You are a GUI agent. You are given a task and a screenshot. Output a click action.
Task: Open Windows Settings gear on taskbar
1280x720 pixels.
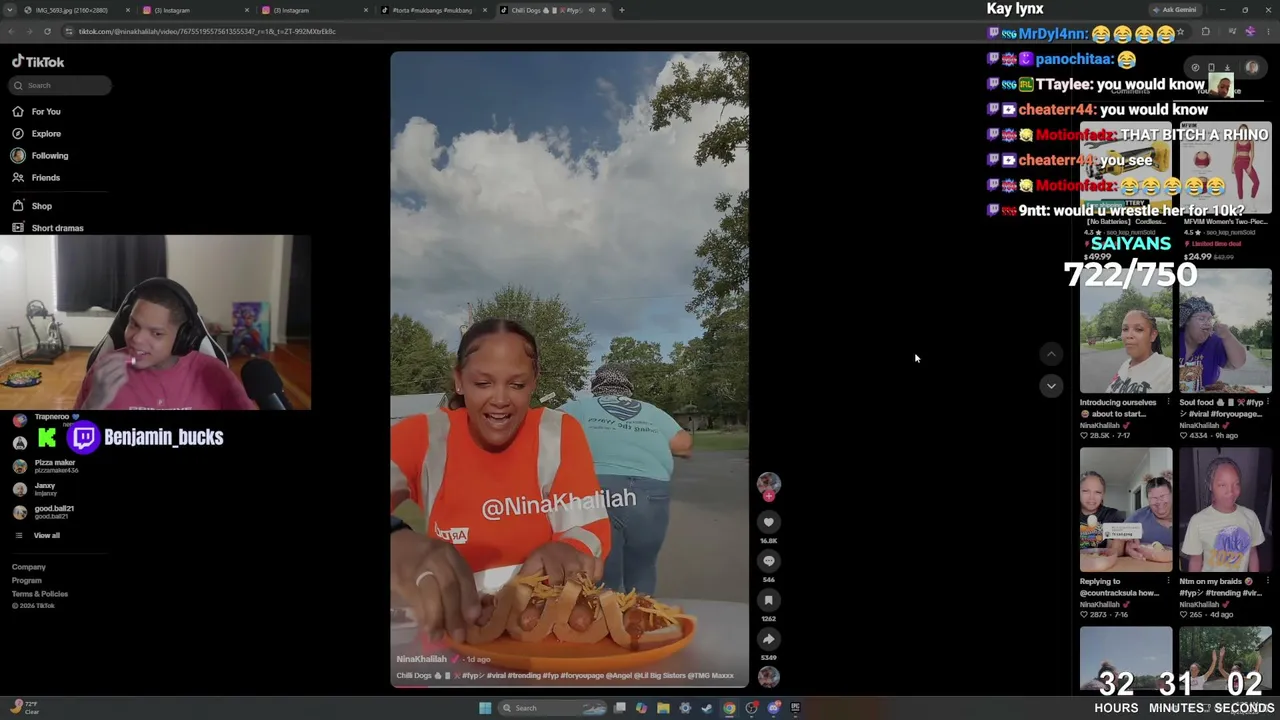point(685,708)
